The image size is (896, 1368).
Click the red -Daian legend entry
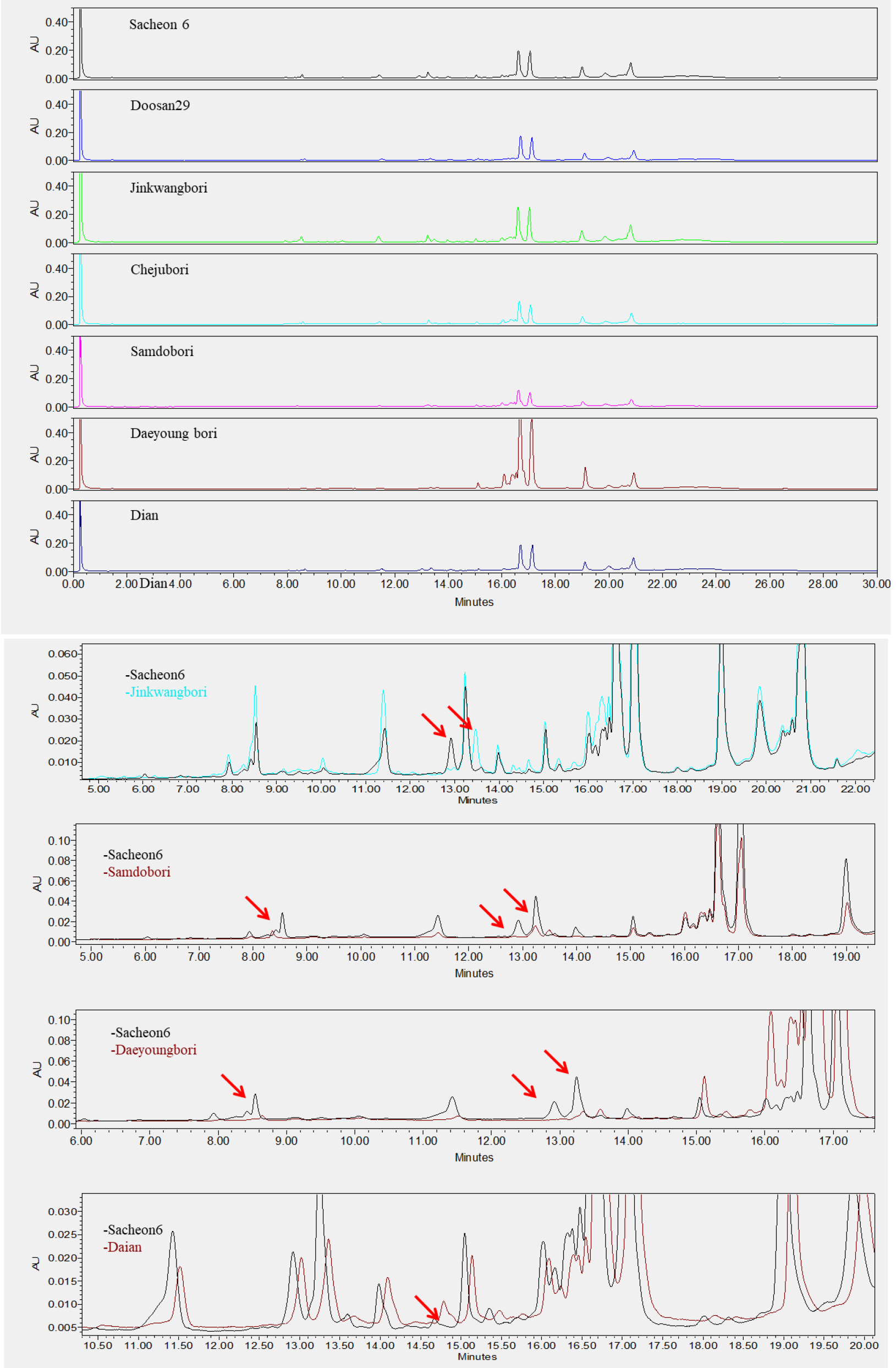tap(123, 1247)
